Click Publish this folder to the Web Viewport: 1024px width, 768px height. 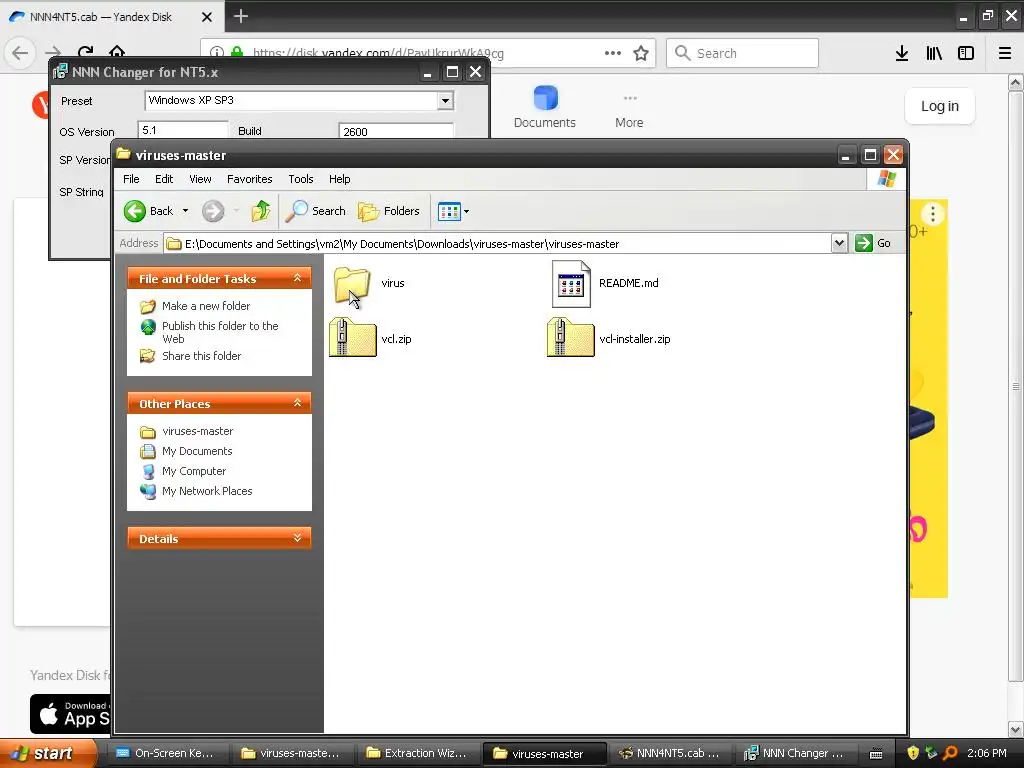(220, 332)
